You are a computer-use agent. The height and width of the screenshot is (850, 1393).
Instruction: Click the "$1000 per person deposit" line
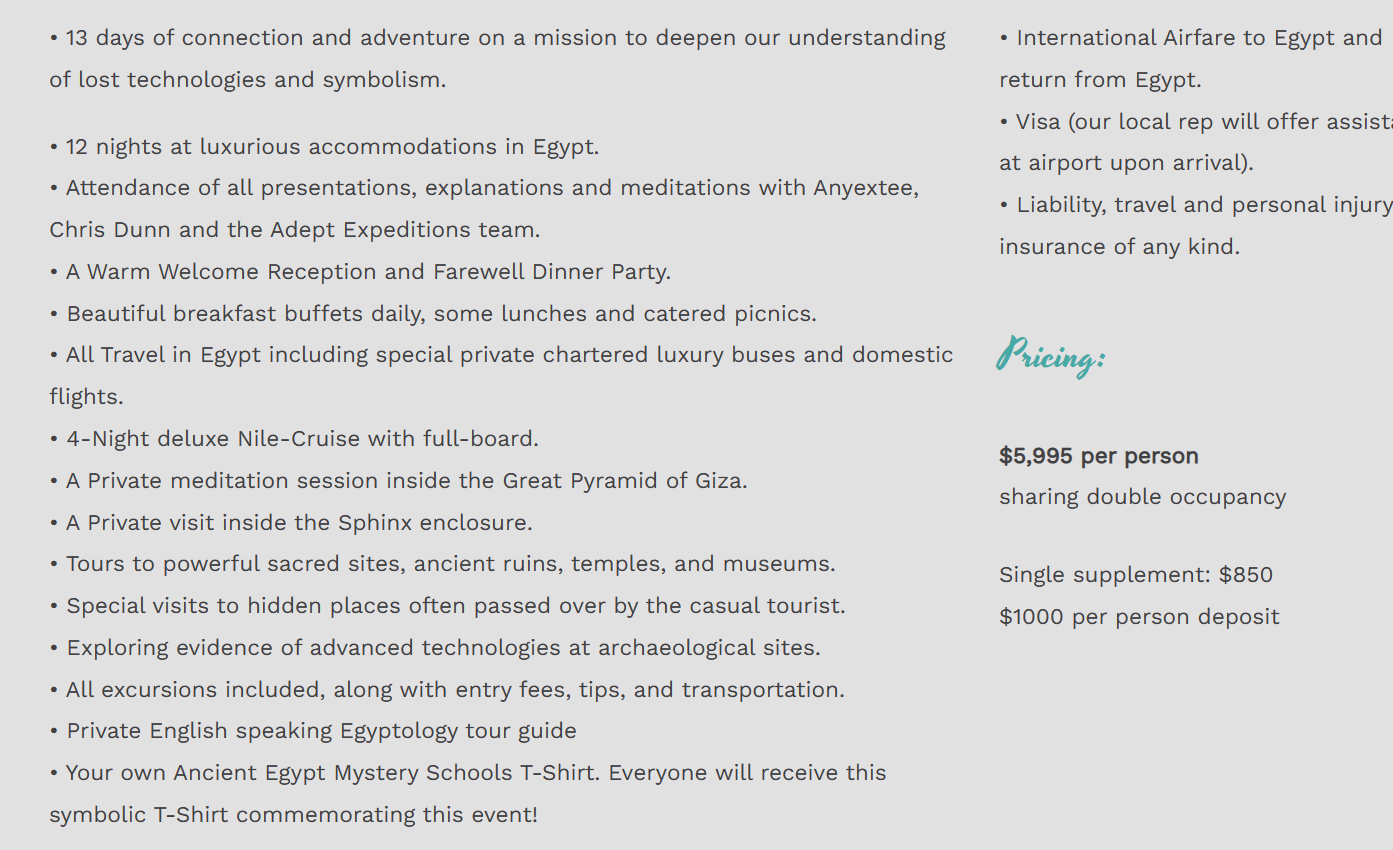(x=1139, y=617)
